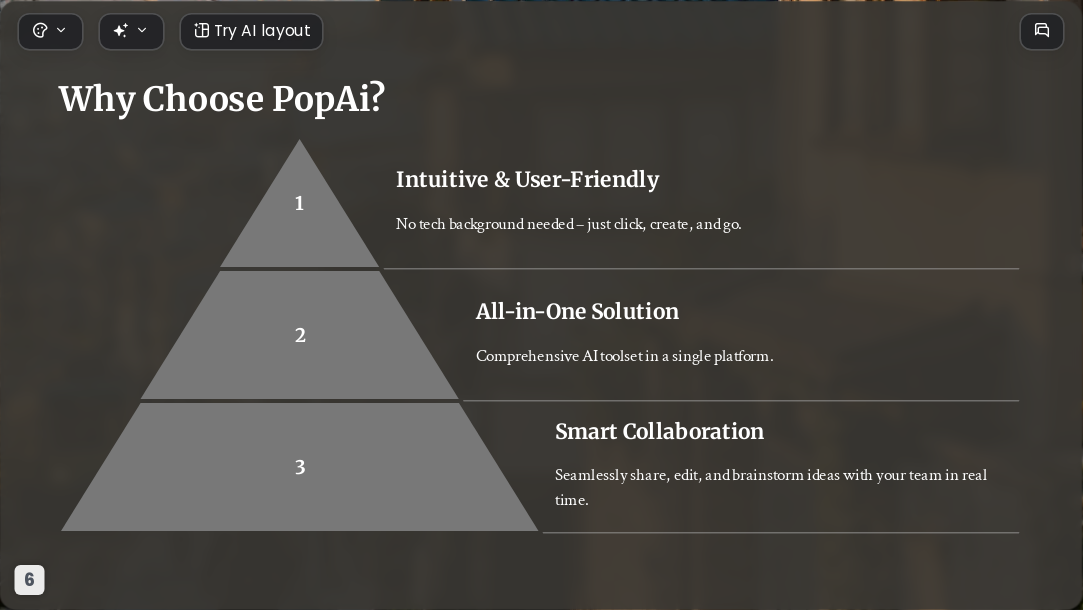Screen dimensions: 1083x611
Task: Click the 'No tech background needed' text
Action: tap(568, 224)
